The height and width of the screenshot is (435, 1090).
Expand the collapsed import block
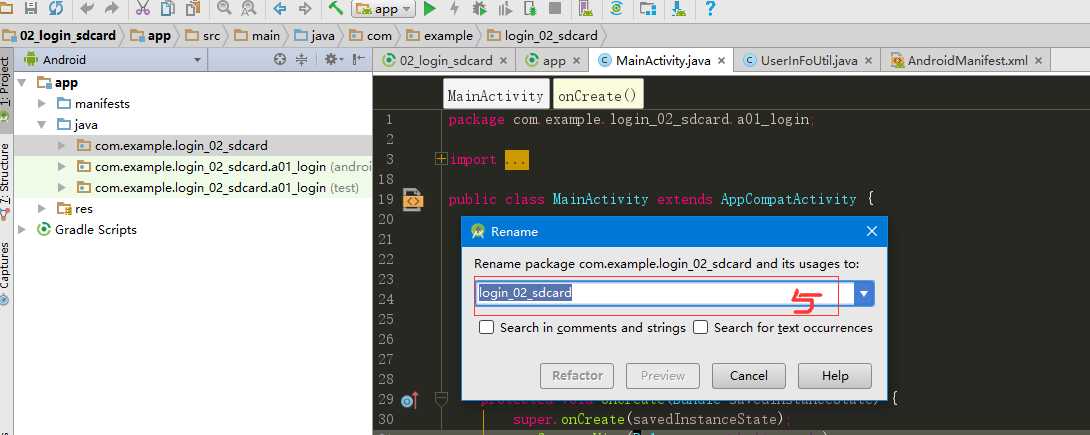click(x=441, y=159)
